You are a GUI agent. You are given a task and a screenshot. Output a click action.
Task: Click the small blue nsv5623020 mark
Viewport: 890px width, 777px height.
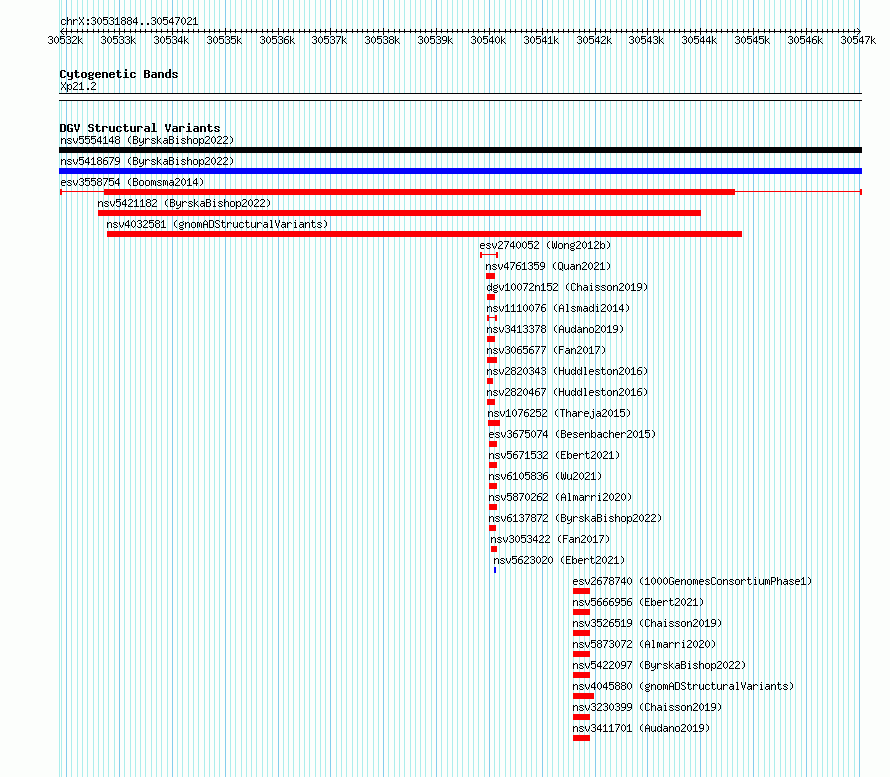(495, 570)
